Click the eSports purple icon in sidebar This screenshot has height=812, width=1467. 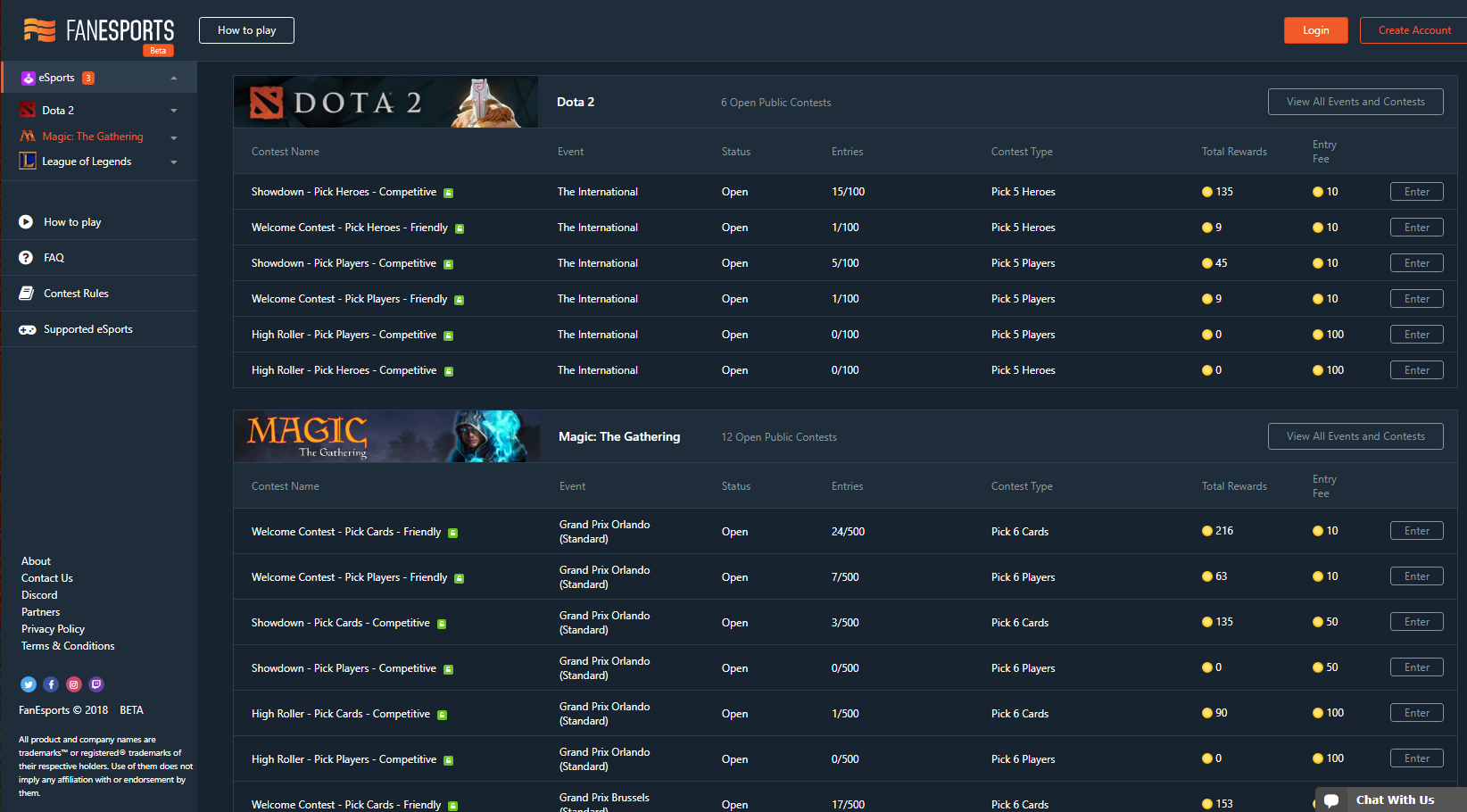29,79
